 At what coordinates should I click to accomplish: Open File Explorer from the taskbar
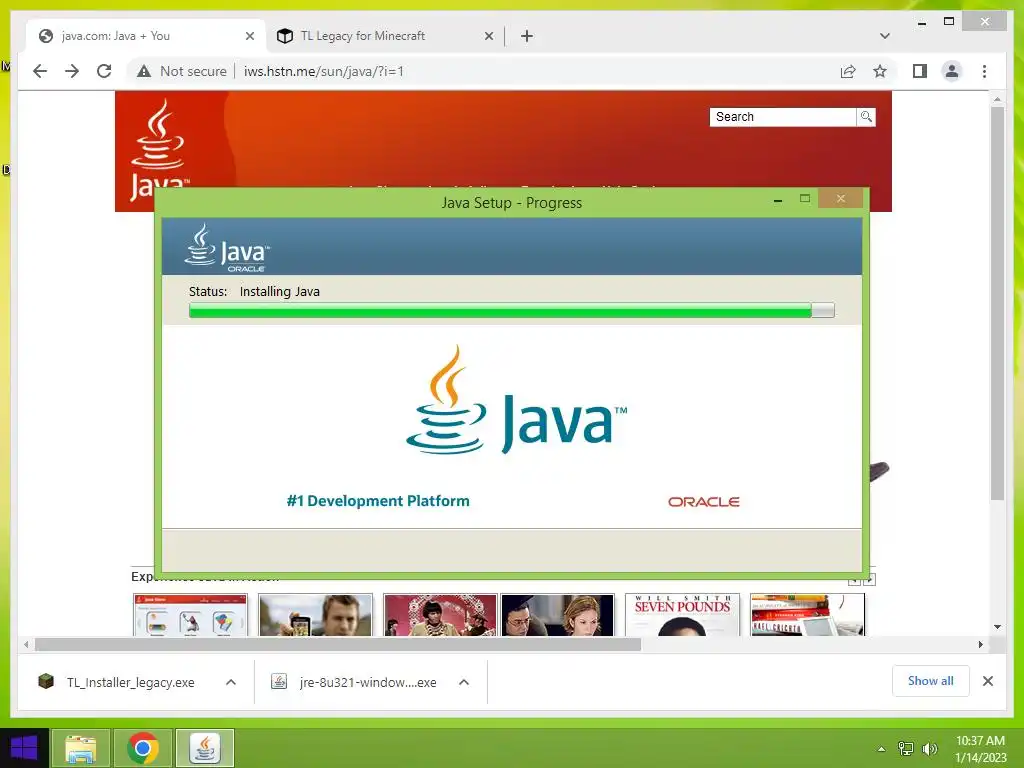[80, 748]
